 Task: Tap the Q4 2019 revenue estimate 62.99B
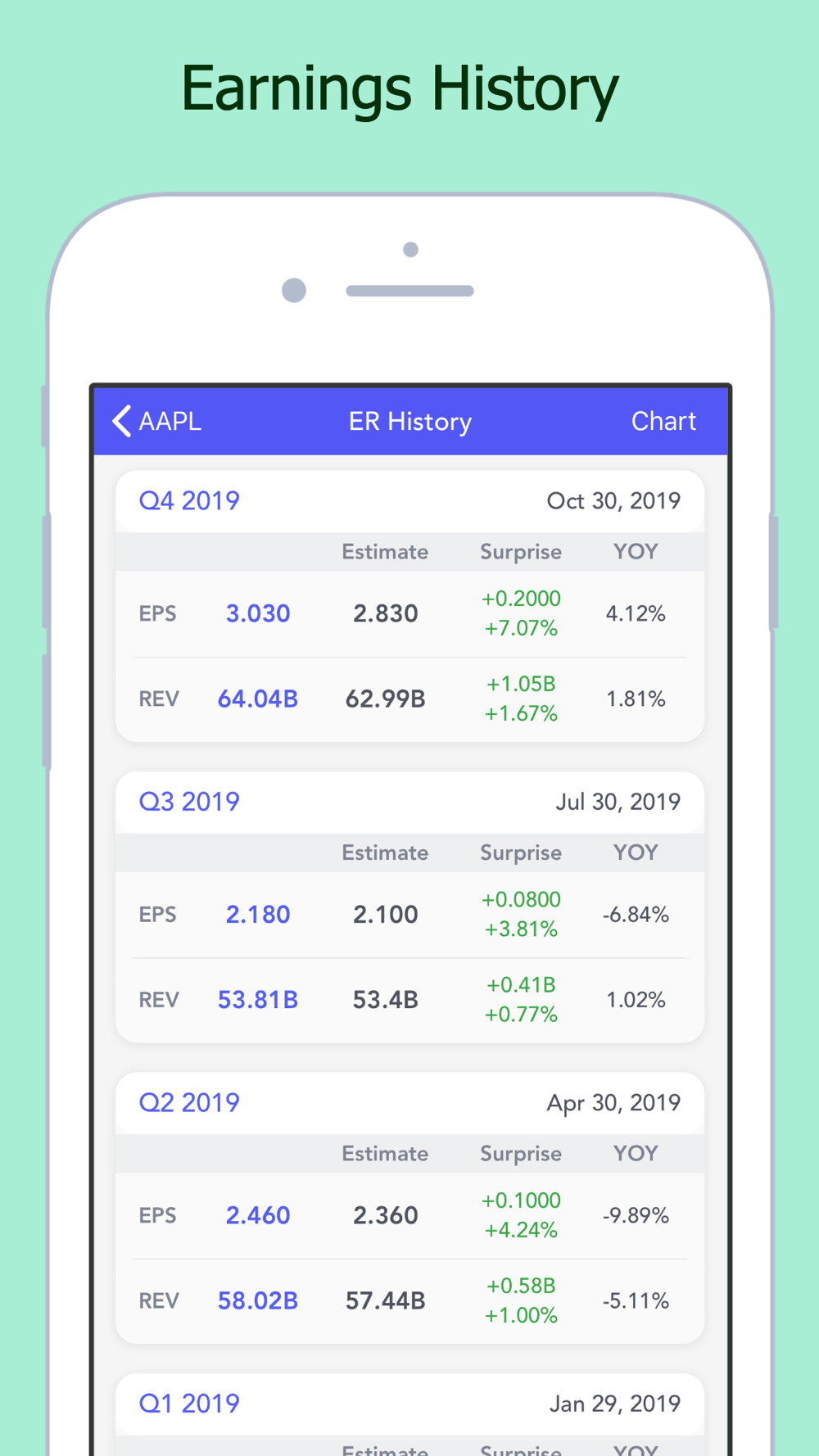tap(386, 699)
